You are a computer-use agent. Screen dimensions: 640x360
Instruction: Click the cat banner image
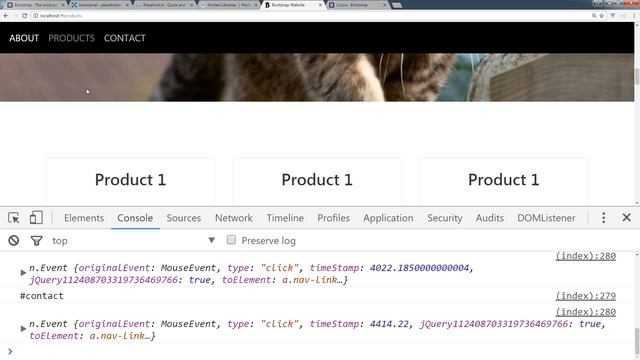[x=317, y=77]
